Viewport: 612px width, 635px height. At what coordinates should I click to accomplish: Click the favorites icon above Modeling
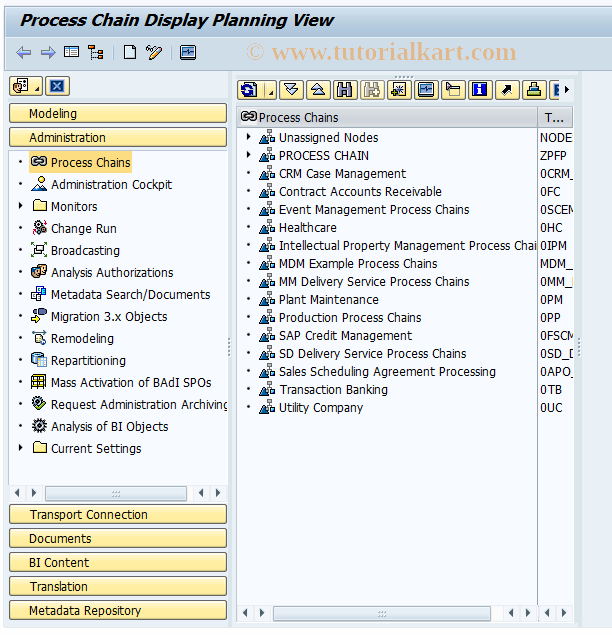[21, 86]
